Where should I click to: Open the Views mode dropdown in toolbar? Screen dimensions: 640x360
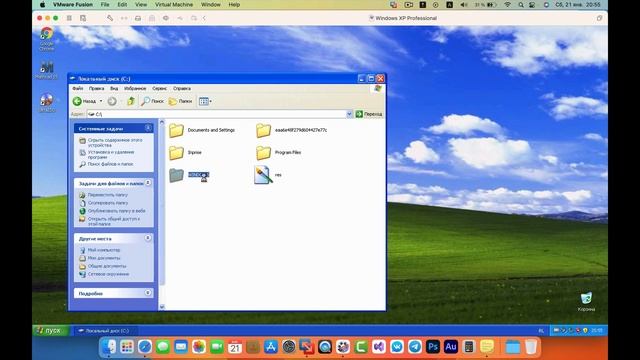(205, 101)
